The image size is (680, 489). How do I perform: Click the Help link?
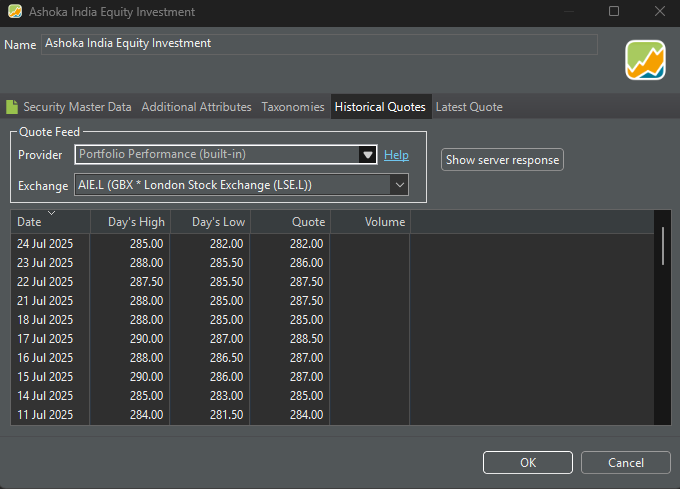point(396,155)
